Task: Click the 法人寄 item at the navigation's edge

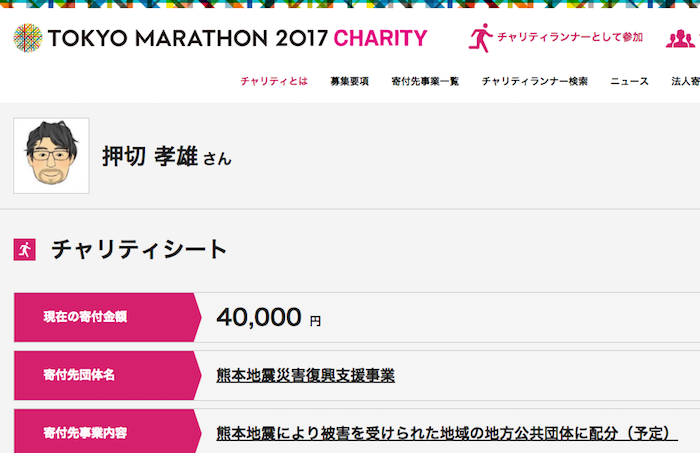Action: pyautogui.click(x=685, y=81)
